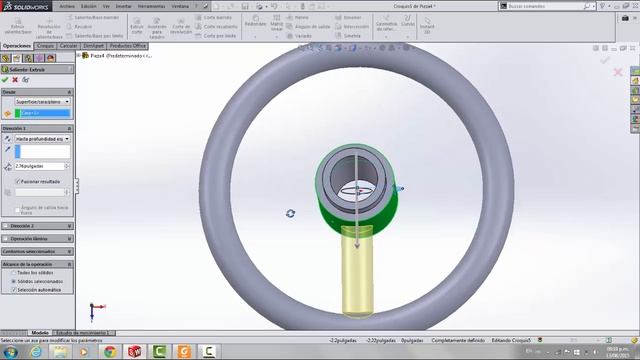The width and height of the screenshot is (640, 360).
Task: Switch to the Productos Office tab
Action: pos(128,46)
